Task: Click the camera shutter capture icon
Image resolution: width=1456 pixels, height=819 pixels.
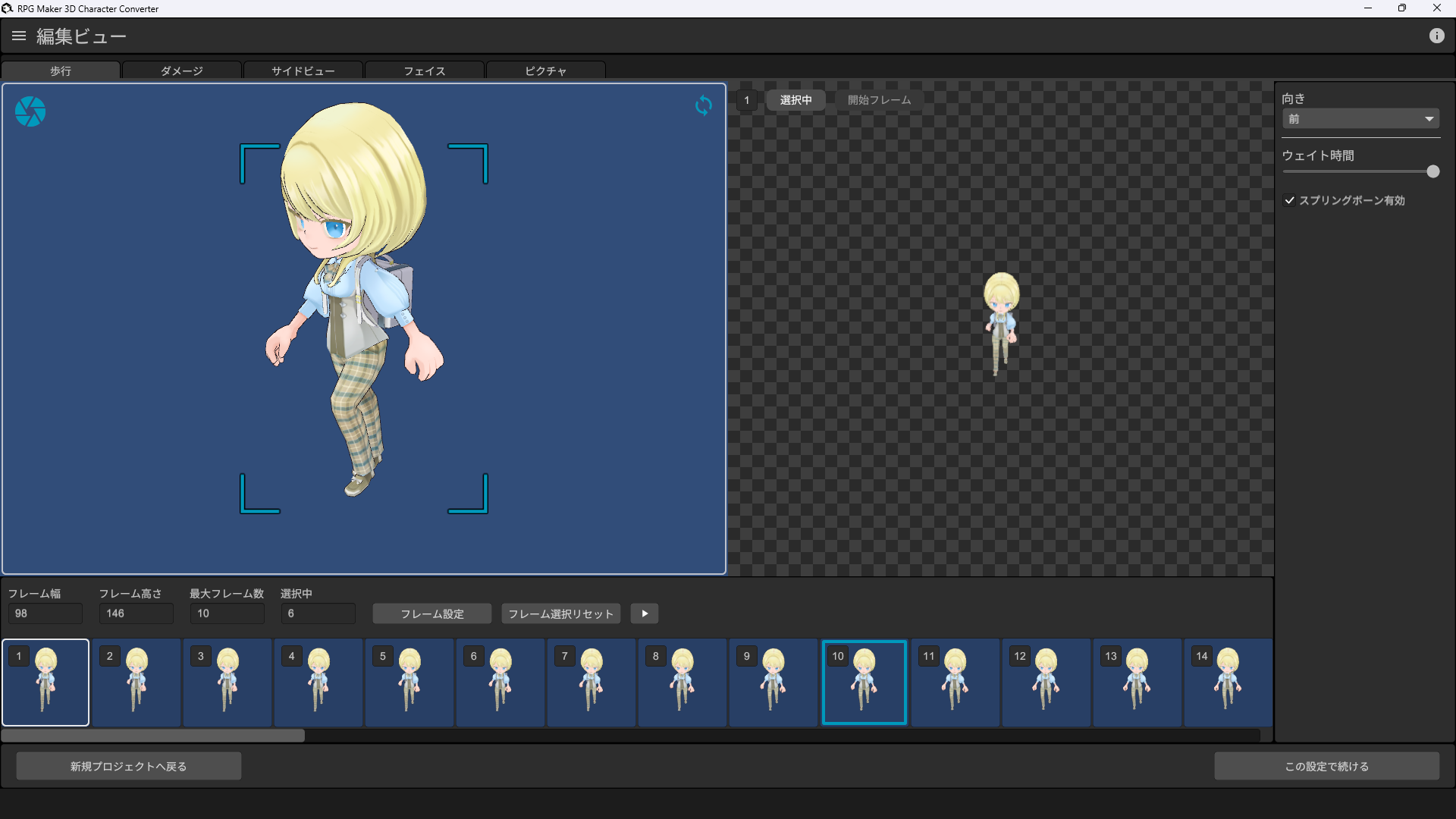Action: point(30,111)
